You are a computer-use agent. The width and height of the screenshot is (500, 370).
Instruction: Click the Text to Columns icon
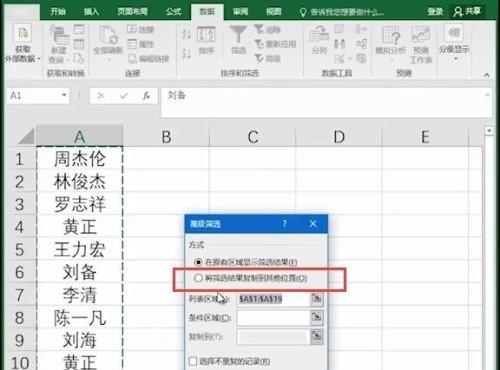click(x=319, y=35)
